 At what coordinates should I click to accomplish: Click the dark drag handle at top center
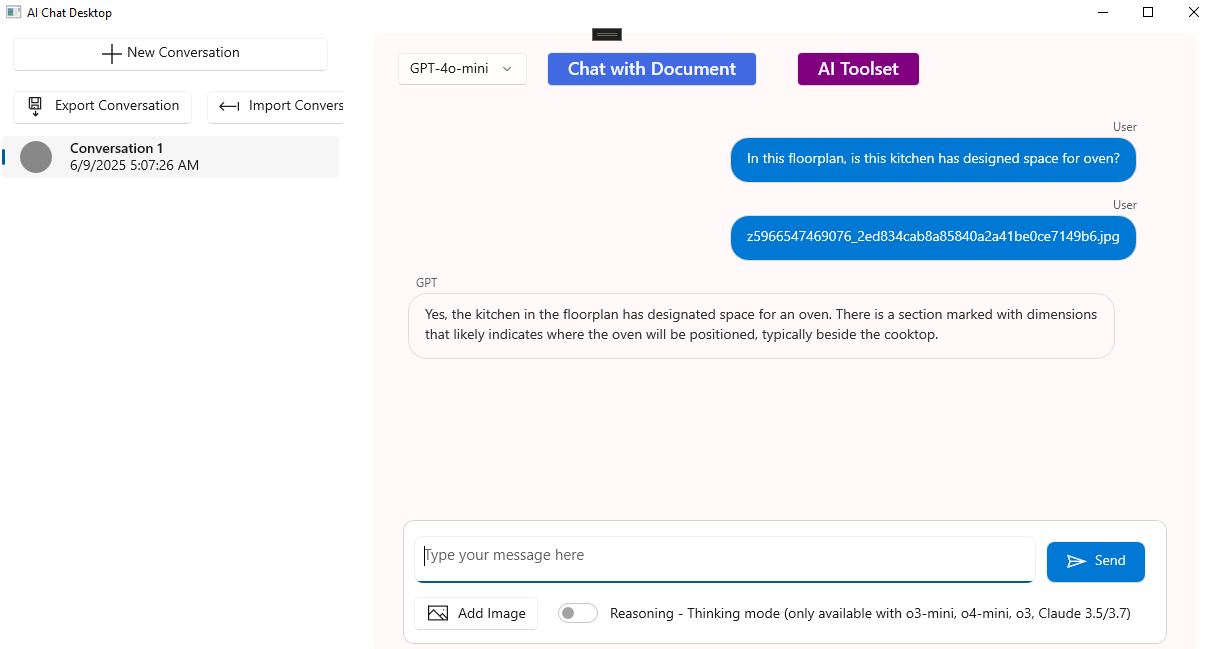(607, 34)
